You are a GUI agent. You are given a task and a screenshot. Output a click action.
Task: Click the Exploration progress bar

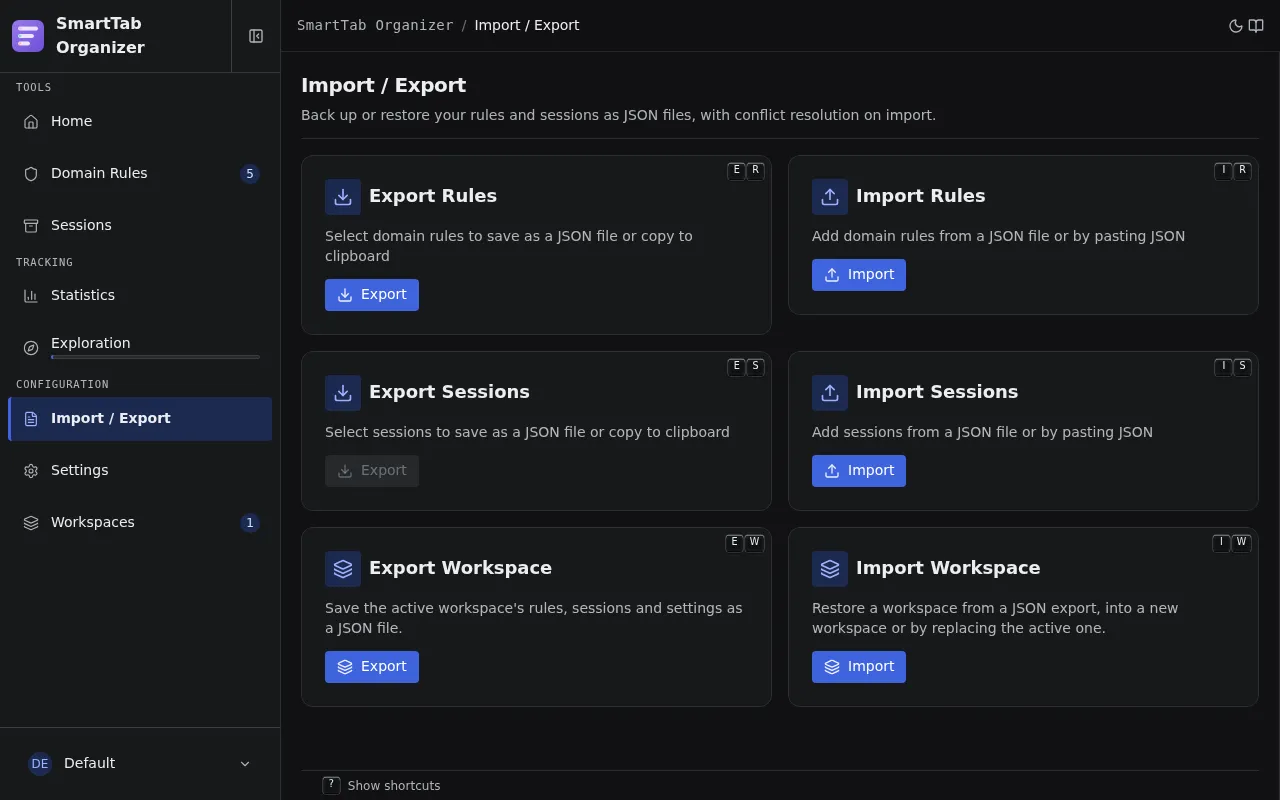click(155, 357)
